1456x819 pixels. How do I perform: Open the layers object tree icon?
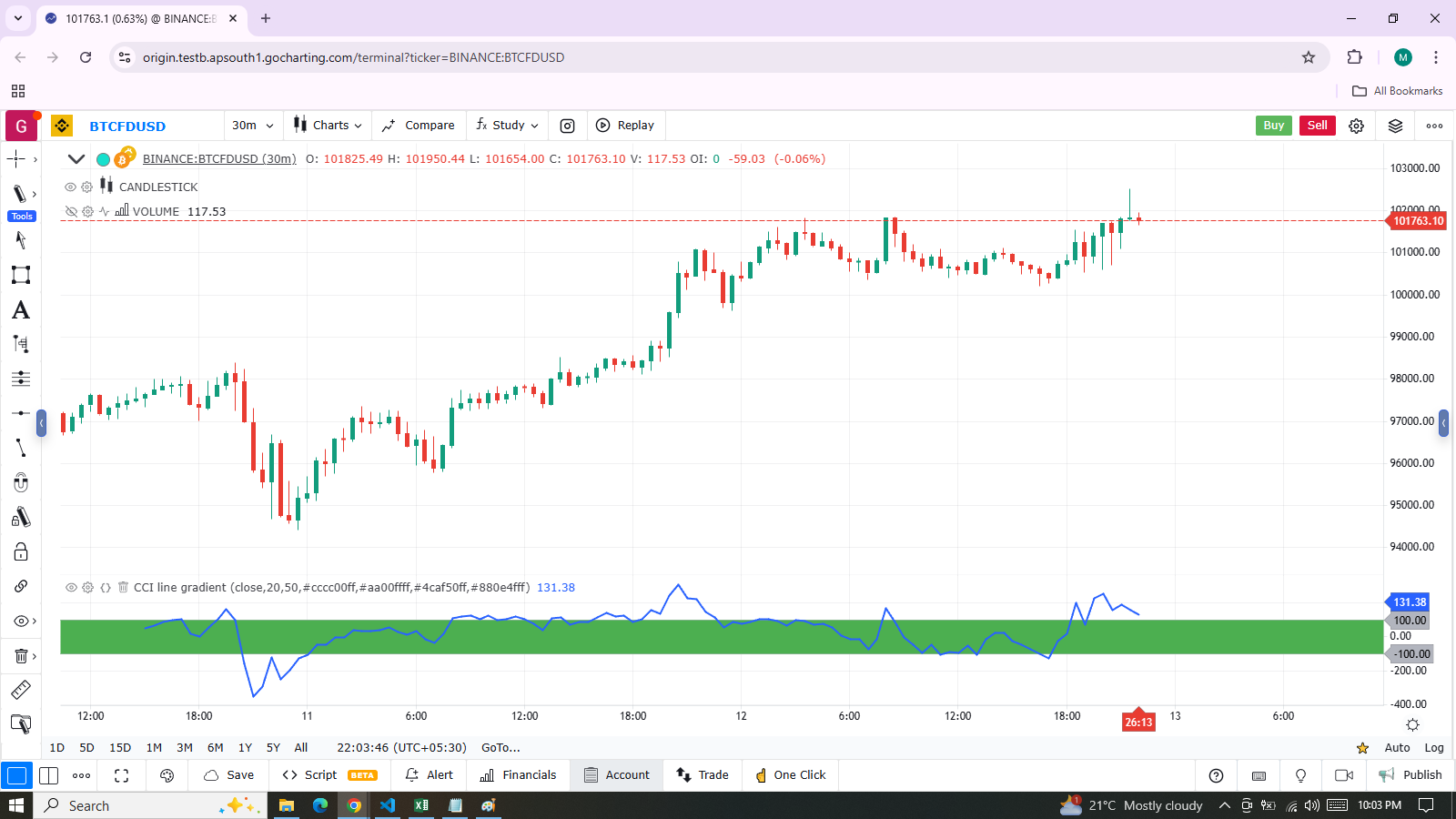pyautogui.click(x=1395, y=126)
